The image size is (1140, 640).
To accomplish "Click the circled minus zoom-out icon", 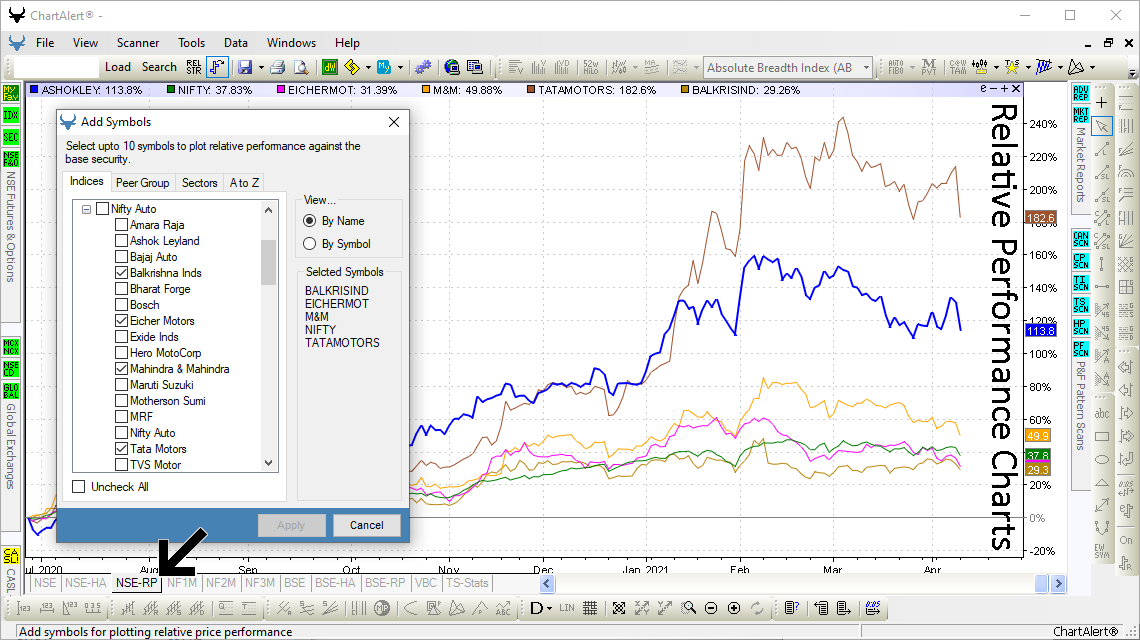I will click(711, 608).
